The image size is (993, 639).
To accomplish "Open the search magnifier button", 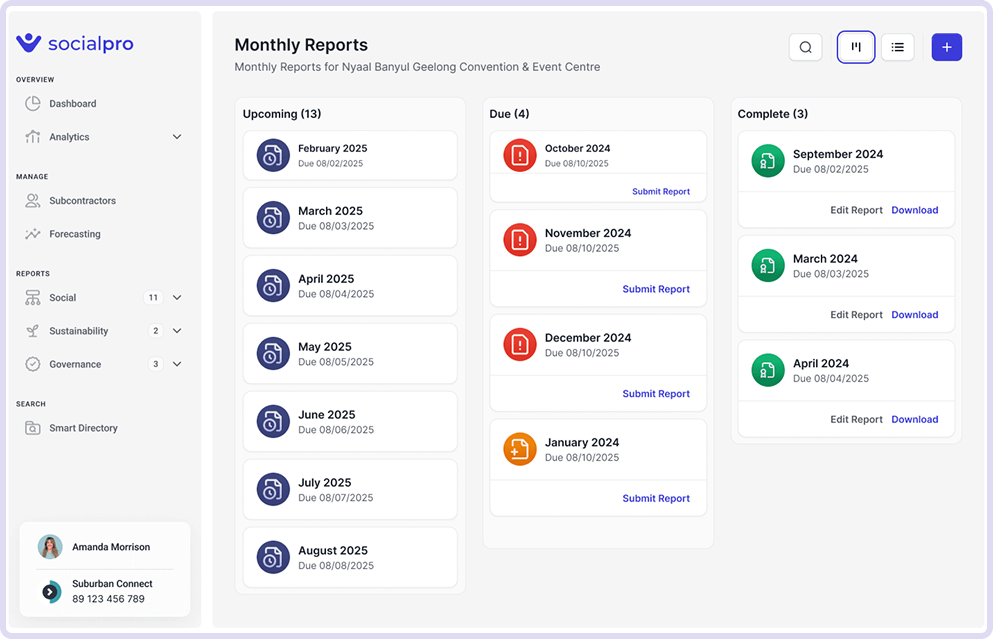I will [x=805, y=47].
